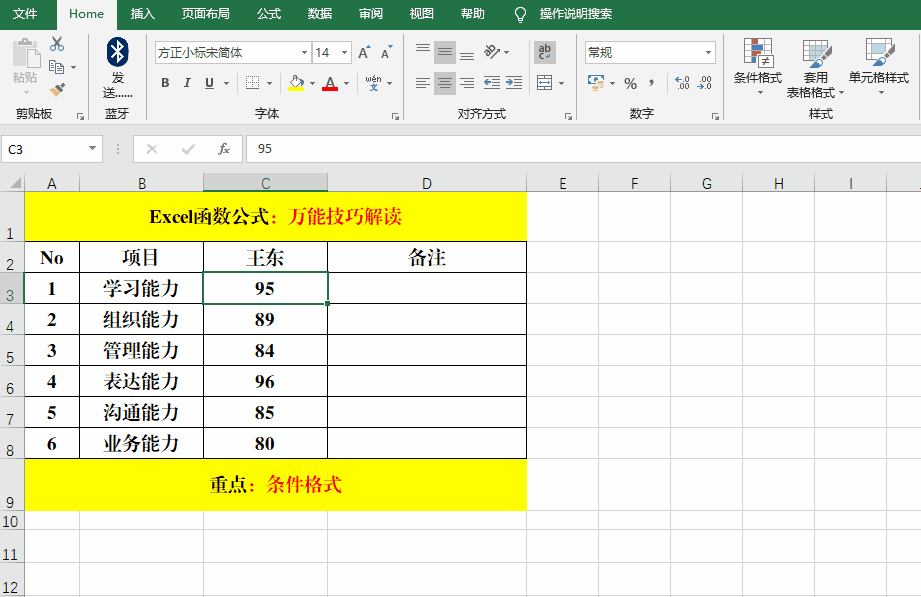Align text left

tap(423, 83)
